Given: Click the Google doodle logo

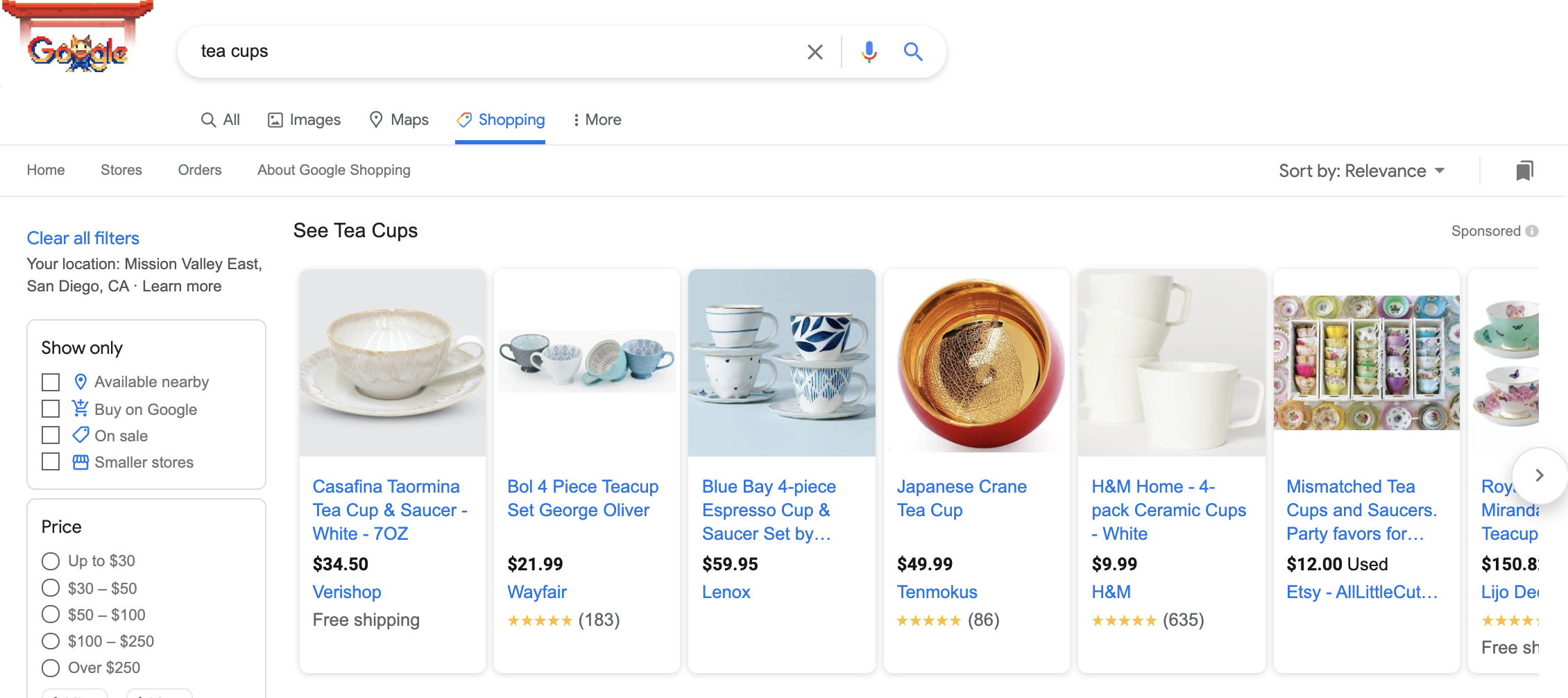Looking at the screenshot, I should [x=78, y=50].
